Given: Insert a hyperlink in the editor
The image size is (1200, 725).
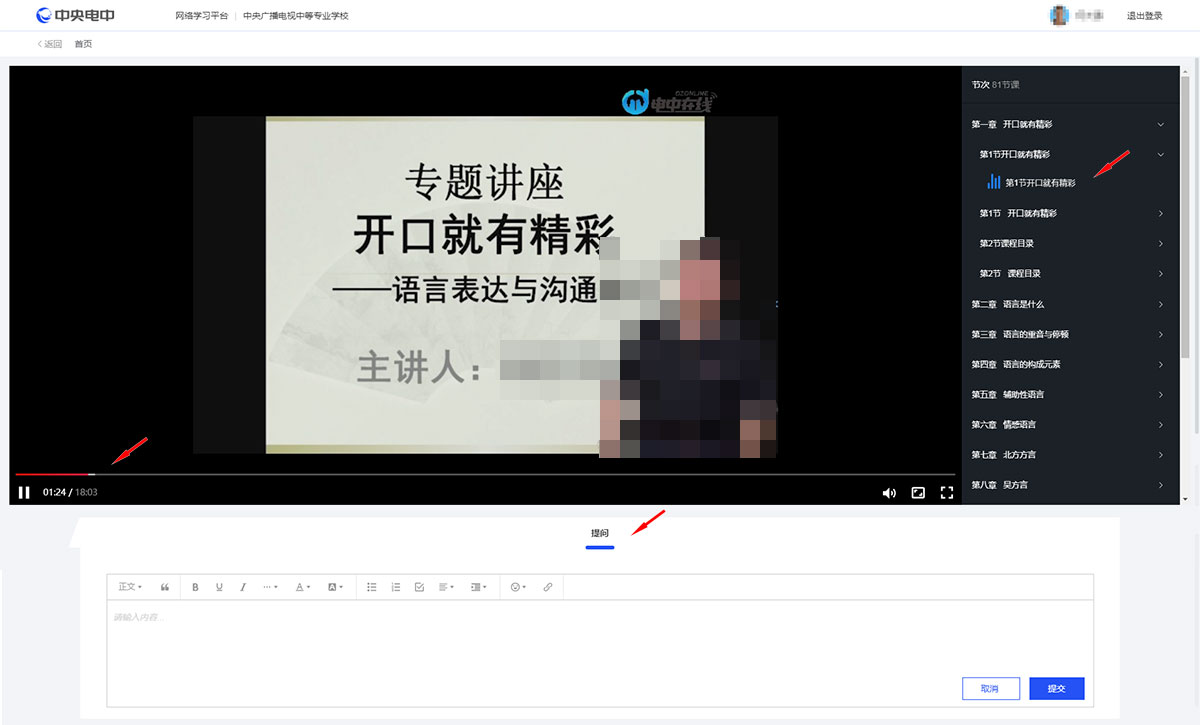Looking at the screenshot, I should [x=547, y=587].
